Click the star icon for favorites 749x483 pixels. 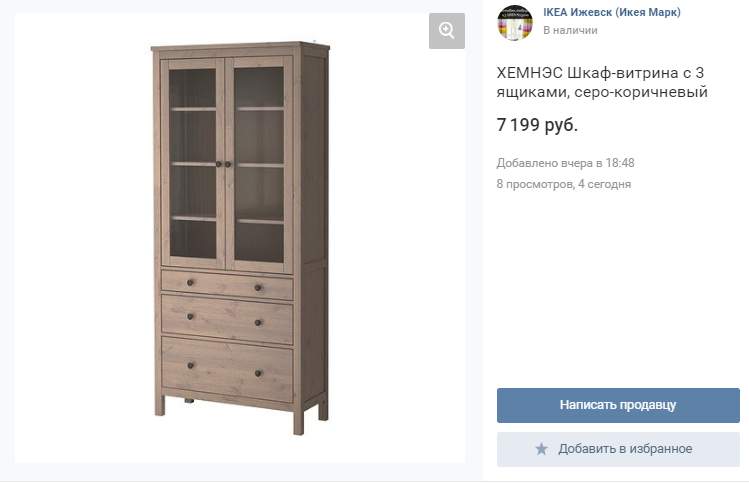(541, 449)
